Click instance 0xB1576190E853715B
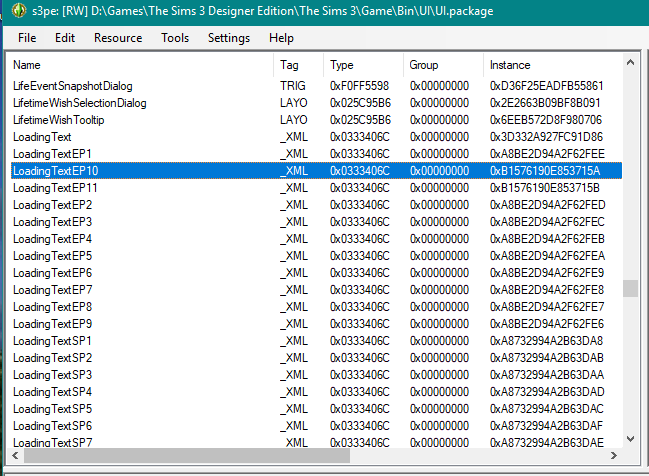The image size is (649, 476). pos(545,188)
